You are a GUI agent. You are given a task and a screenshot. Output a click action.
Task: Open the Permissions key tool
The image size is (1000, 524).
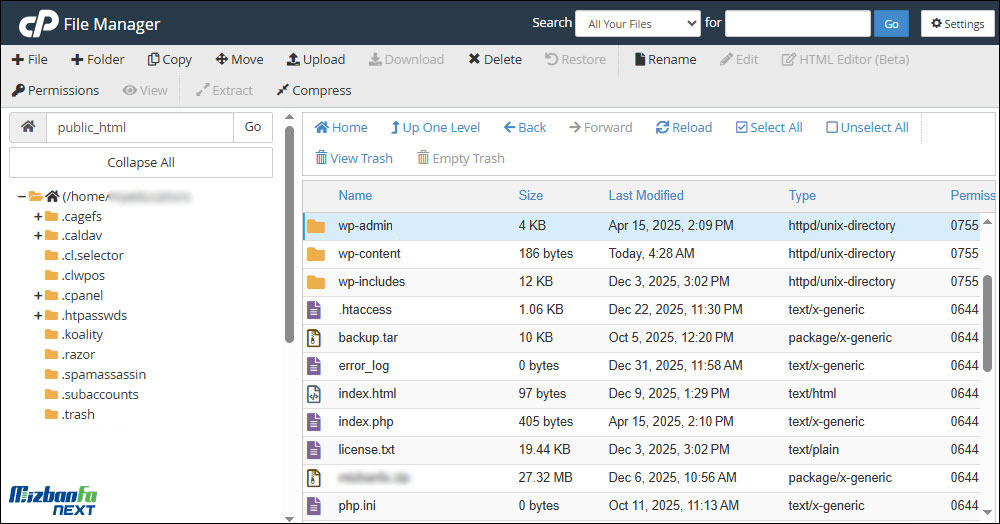click(x=55, y=90)
